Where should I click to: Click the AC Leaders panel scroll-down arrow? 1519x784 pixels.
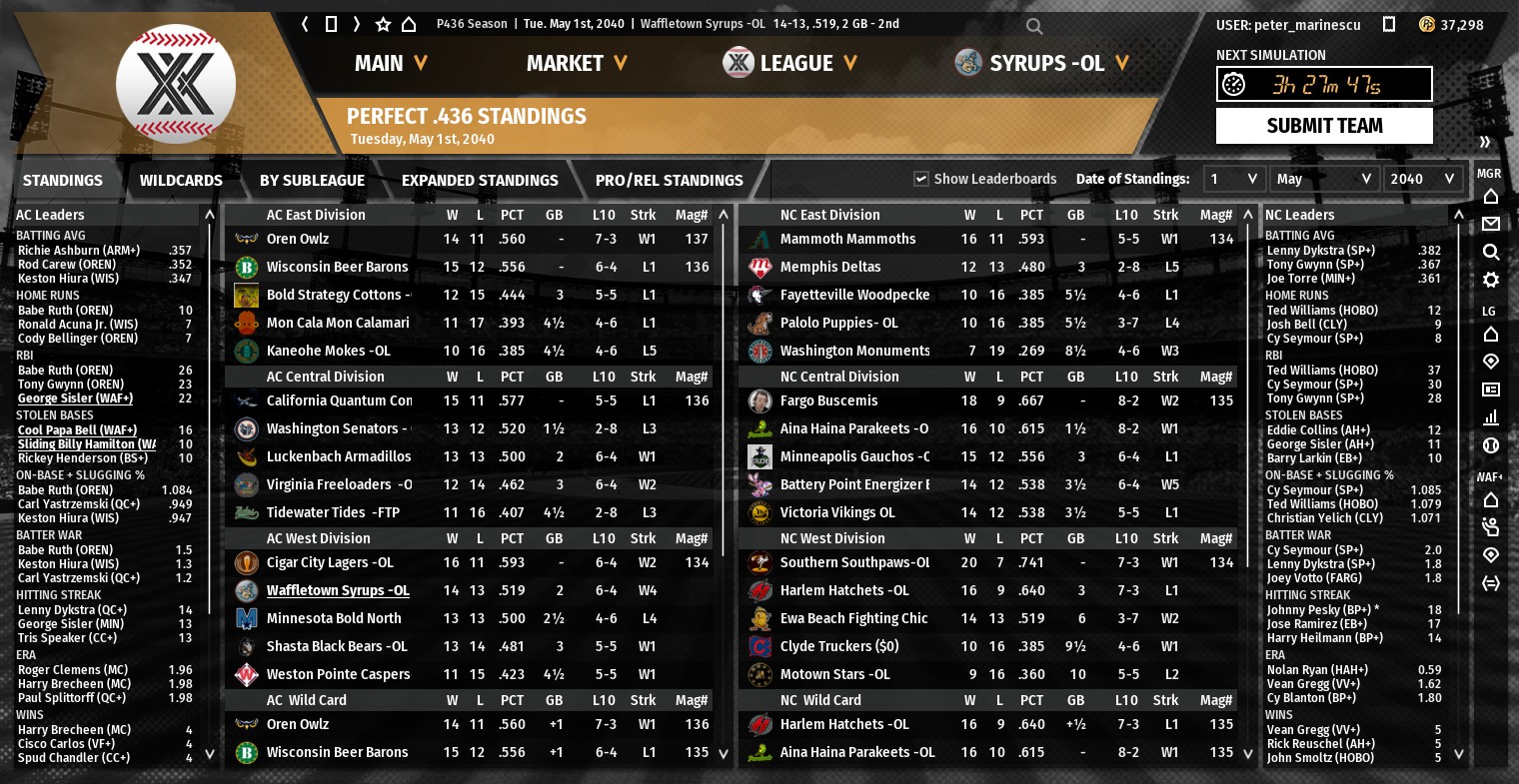tap(209, 754)
